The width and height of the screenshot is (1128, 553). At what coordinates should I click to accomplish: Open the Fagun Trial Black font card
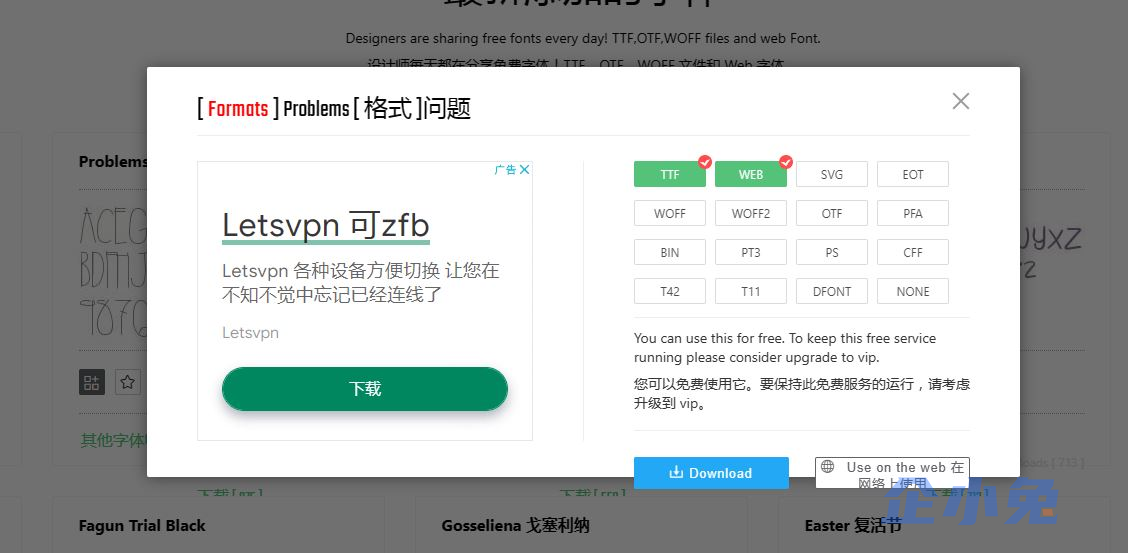142,526
